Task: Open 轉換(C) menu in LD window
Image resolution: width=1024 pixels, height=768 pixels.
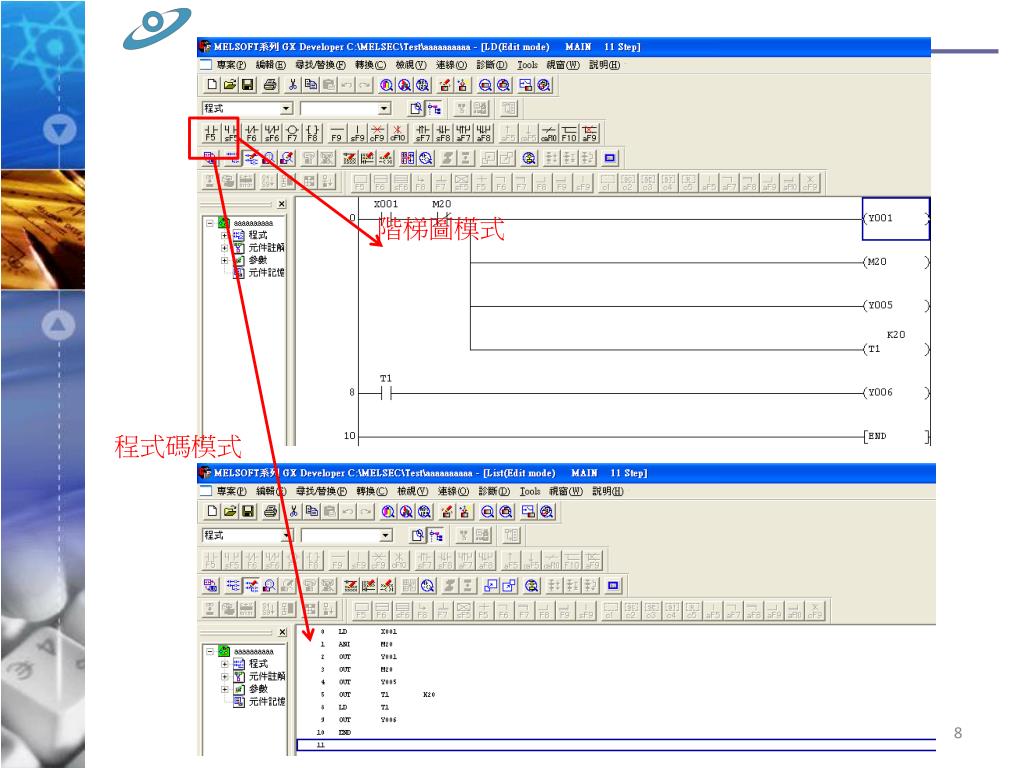Action: (370, 65)
